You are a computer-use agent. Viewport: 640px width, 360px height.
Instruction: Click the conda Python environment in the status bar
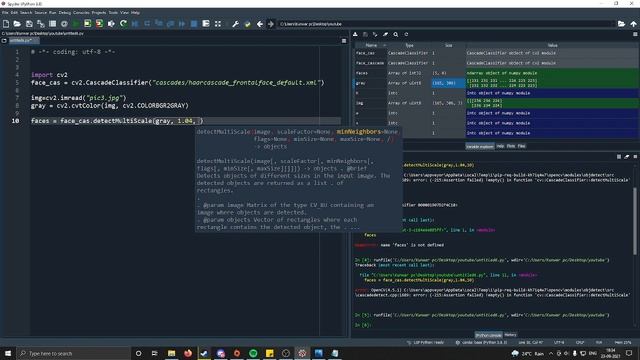click(481, 342)
